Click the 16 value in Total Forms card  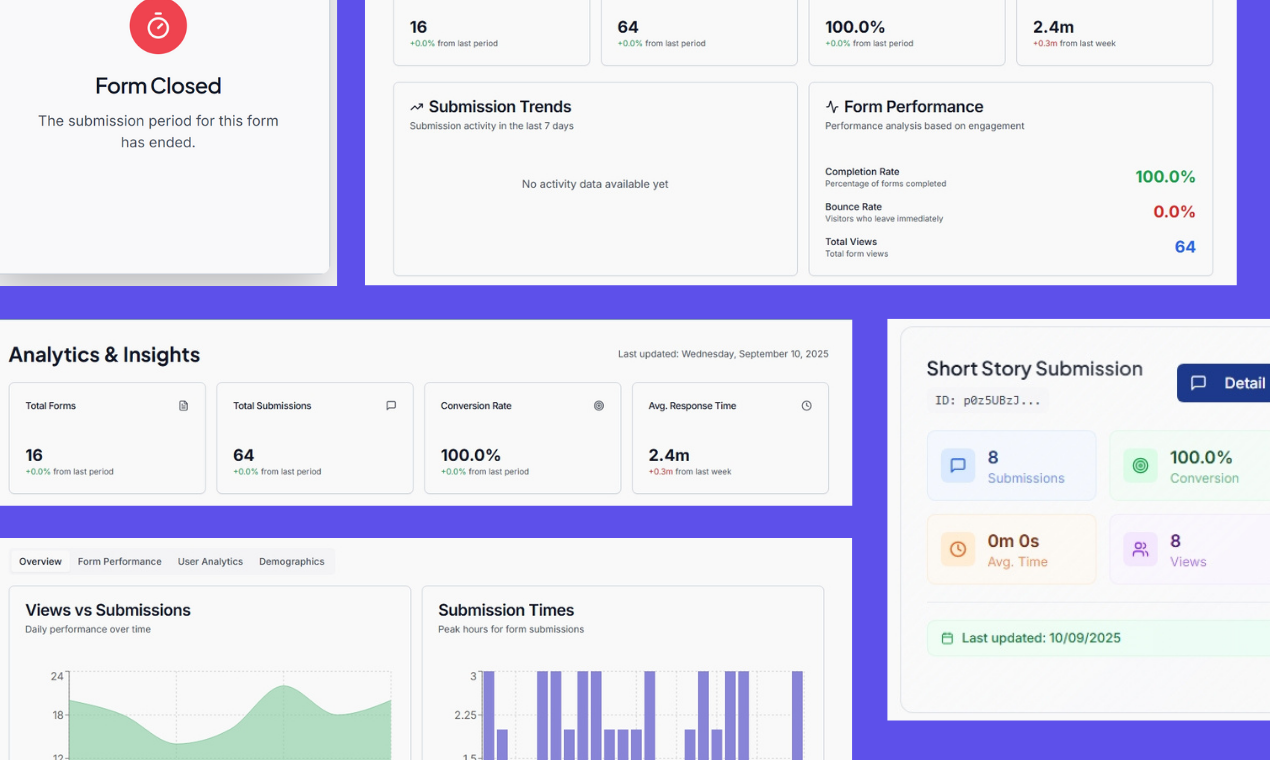pyautogui.click(x=34, y=455)
